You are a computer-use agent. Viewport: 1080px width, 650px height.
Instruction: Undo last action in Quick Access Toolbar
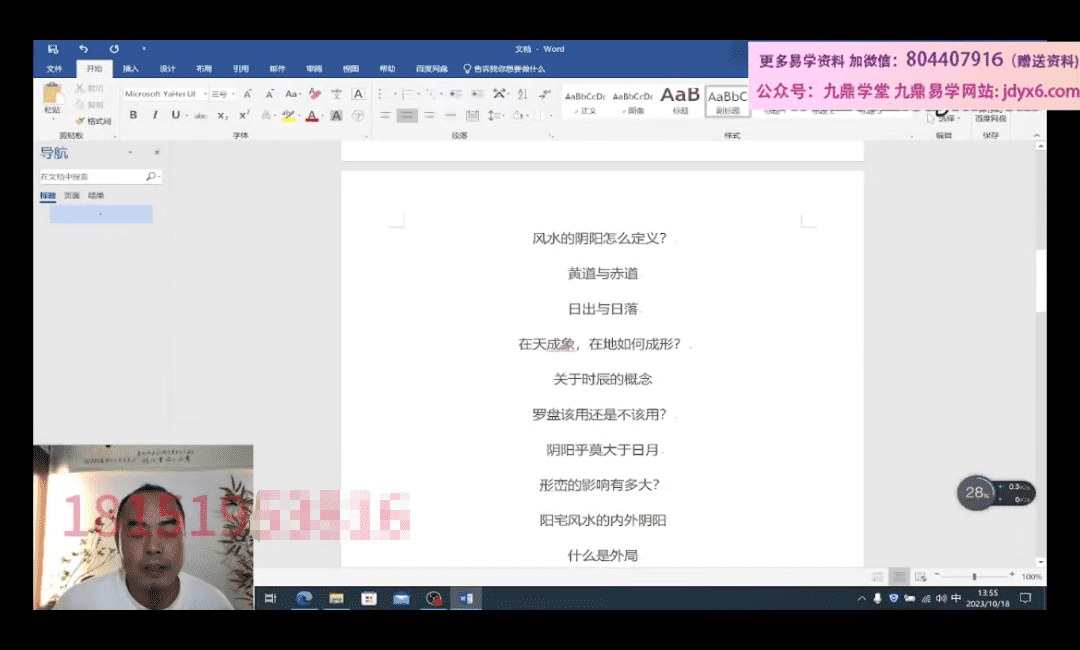(83, 49)
